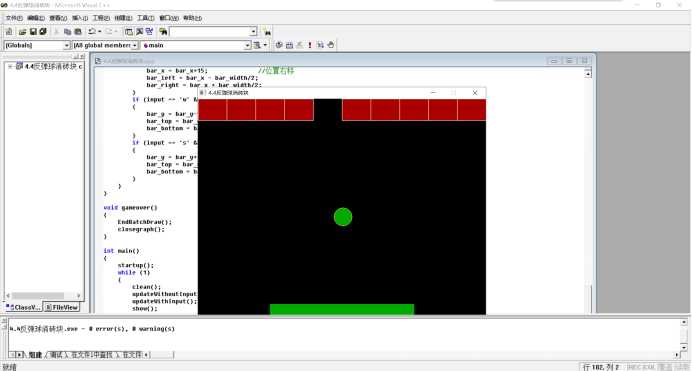Click the Open file toolbar icon

(x=23, y=32)
